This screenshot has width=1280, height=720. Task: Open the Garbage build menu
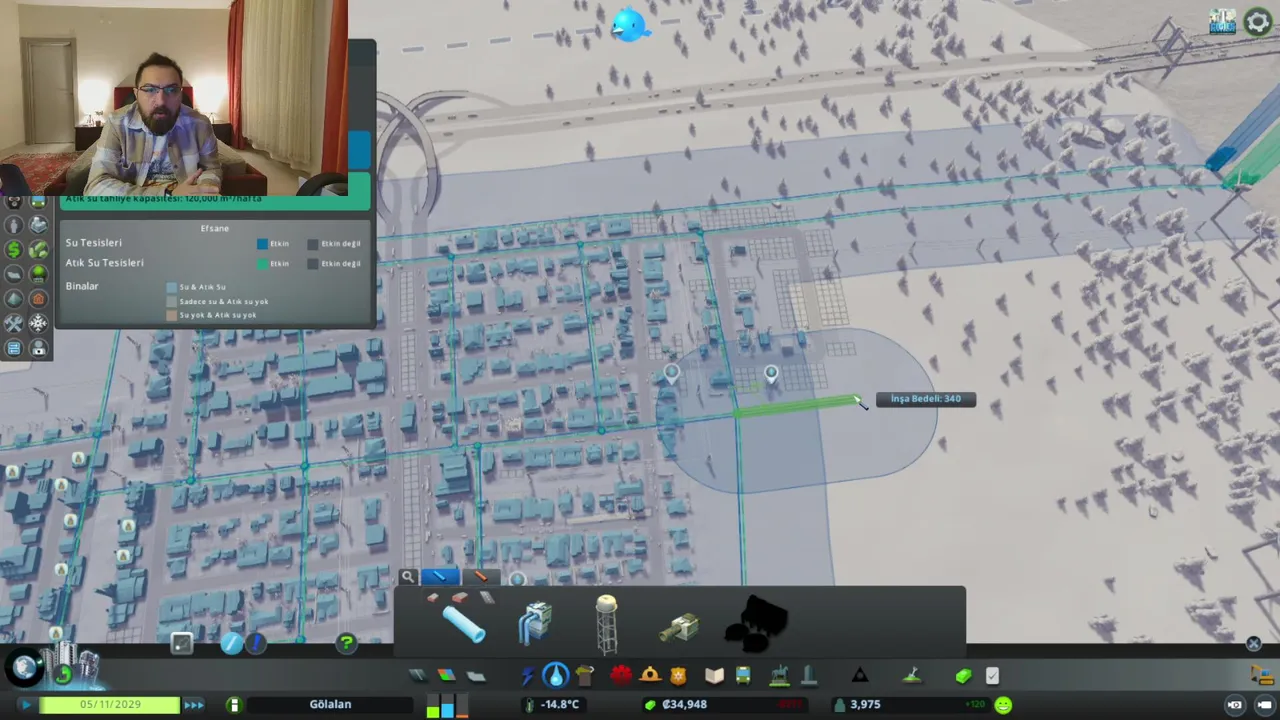tap(585, 676)
